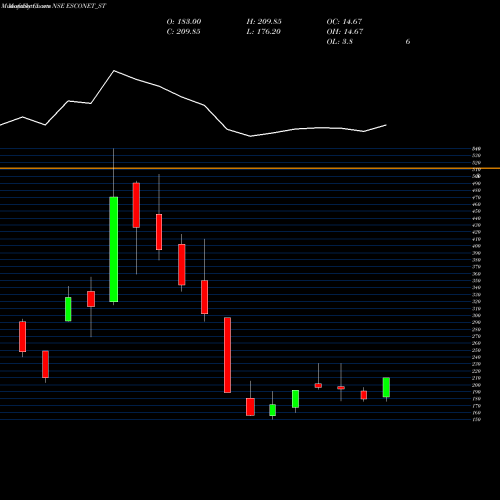Image resolution: width=500 pixels, height=500 pixels.
Task: Click the 160 price axis label
Action: click(x=476, y=413)
